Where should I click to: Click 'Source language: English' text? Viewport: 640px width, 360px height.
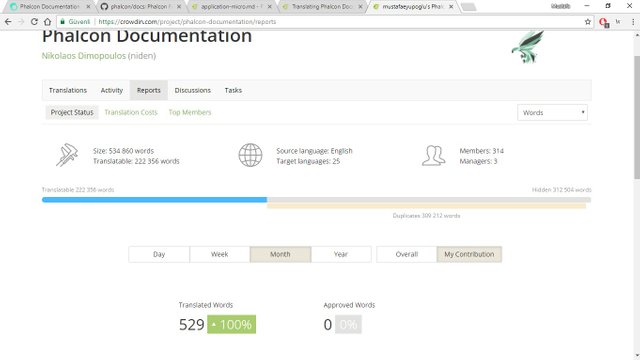[x=314, y=151]
